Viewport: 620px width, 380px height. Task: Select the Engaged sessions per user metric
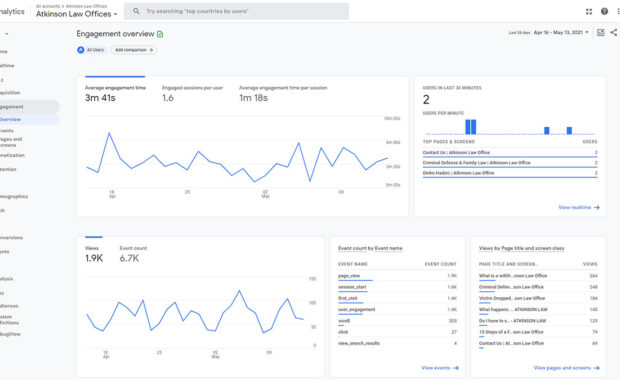click(x=192, y=93)
